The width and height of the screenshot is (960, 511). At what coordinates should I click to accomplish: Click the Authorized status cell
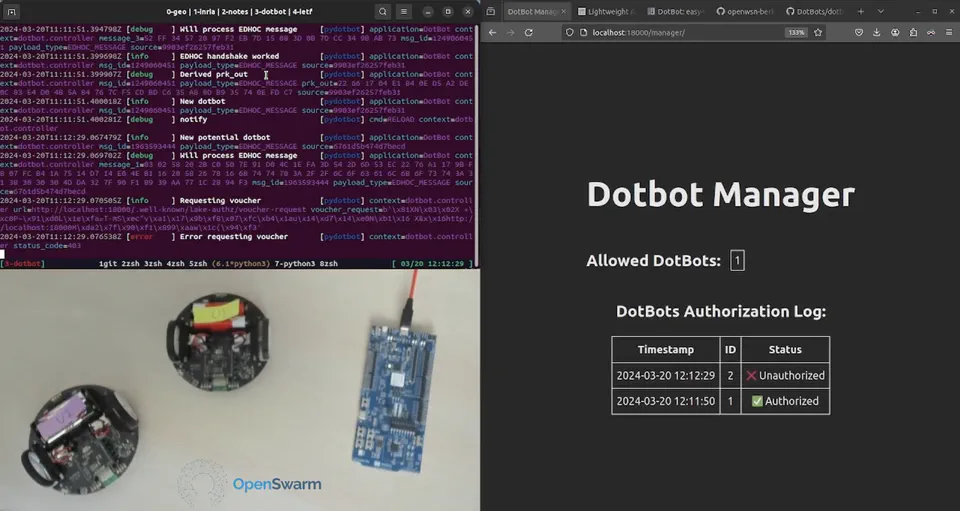pyautogui.click(x=785, y=401)
